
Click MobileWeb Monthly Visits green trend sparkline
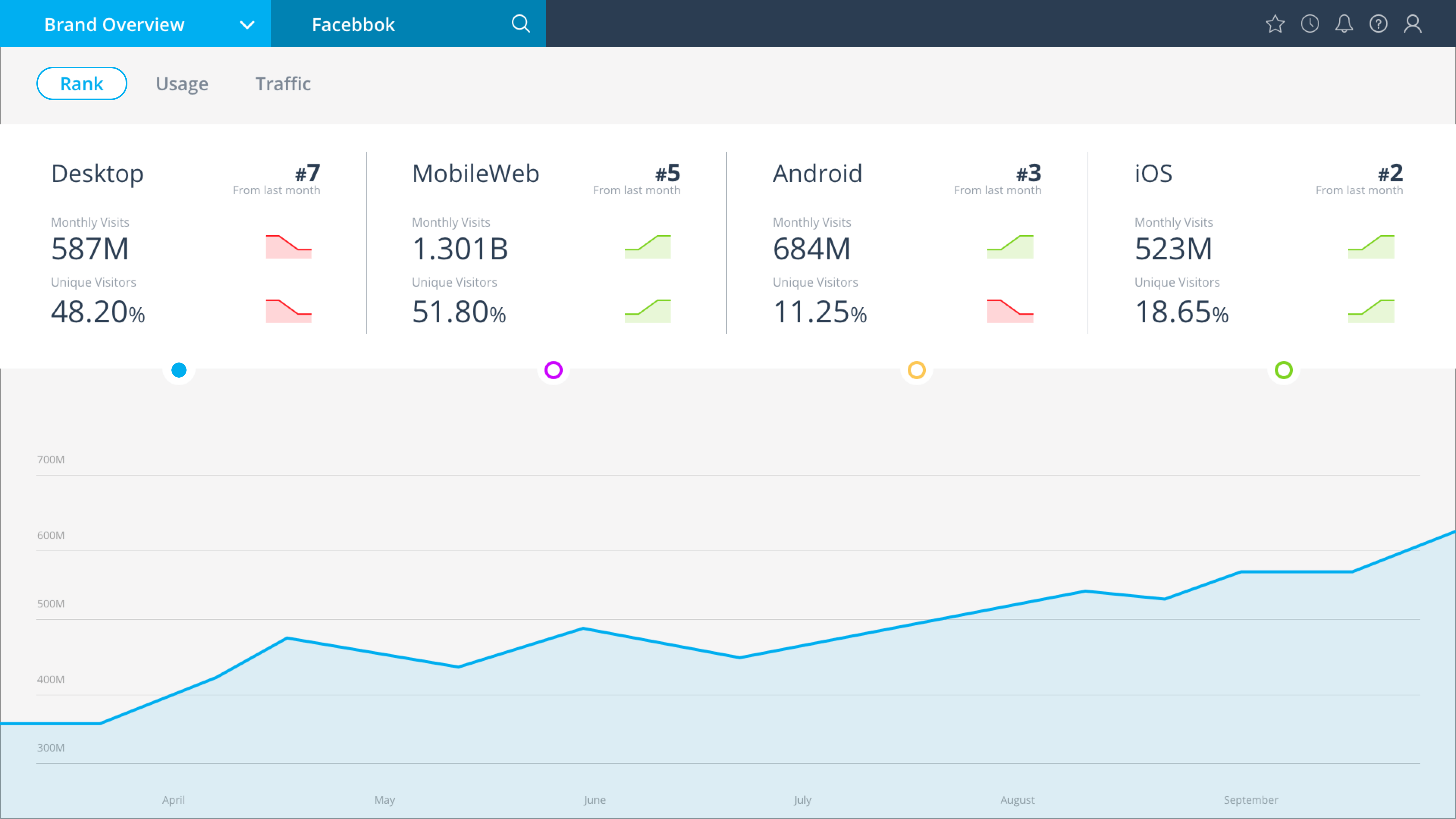[x=648, y=246]
